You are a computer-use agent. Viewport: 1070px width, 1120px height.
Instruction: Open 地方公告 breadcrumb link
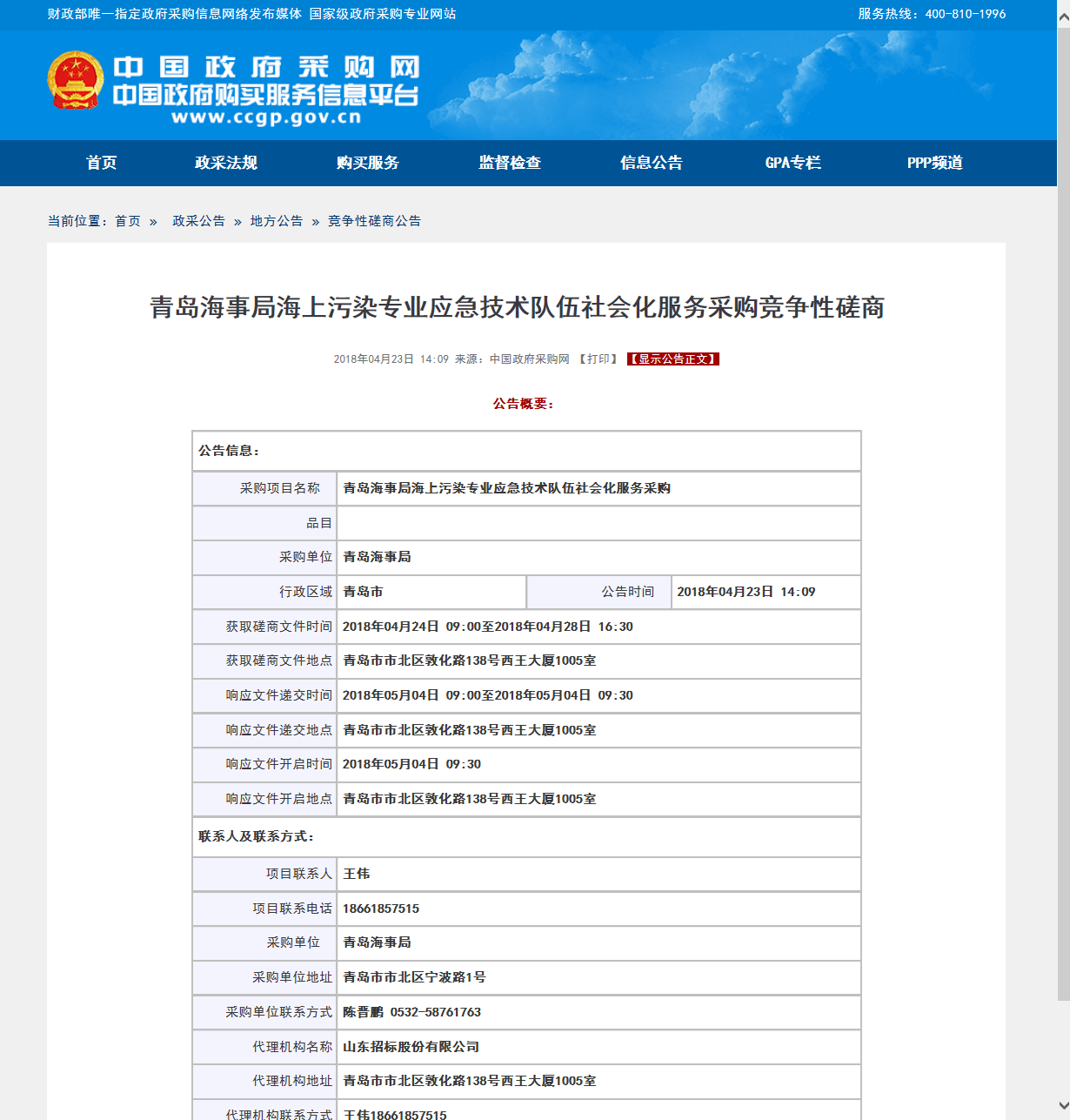[277, 221]
